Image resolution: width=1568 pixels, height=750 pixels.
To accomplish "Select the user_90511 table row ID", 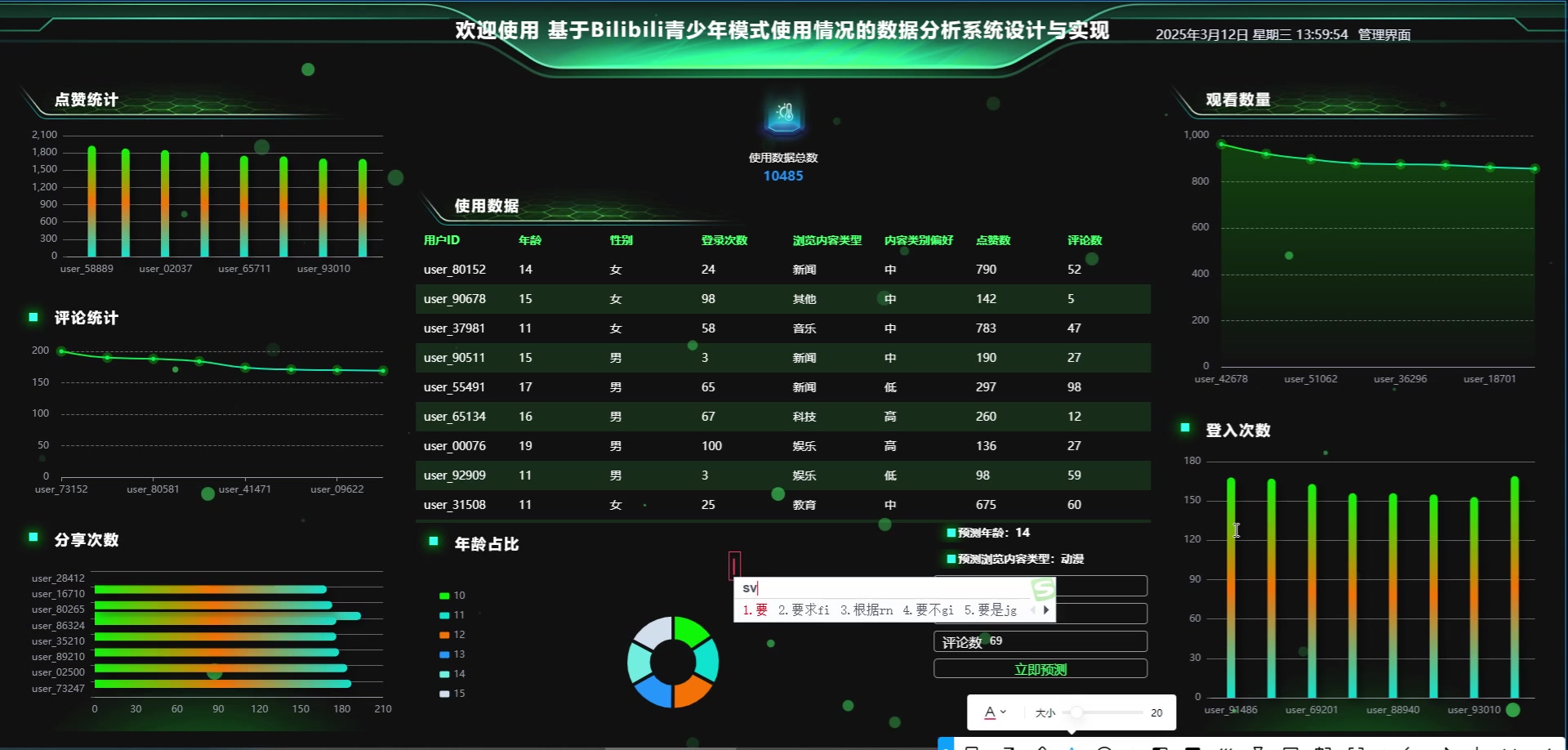I will (455, 358).
